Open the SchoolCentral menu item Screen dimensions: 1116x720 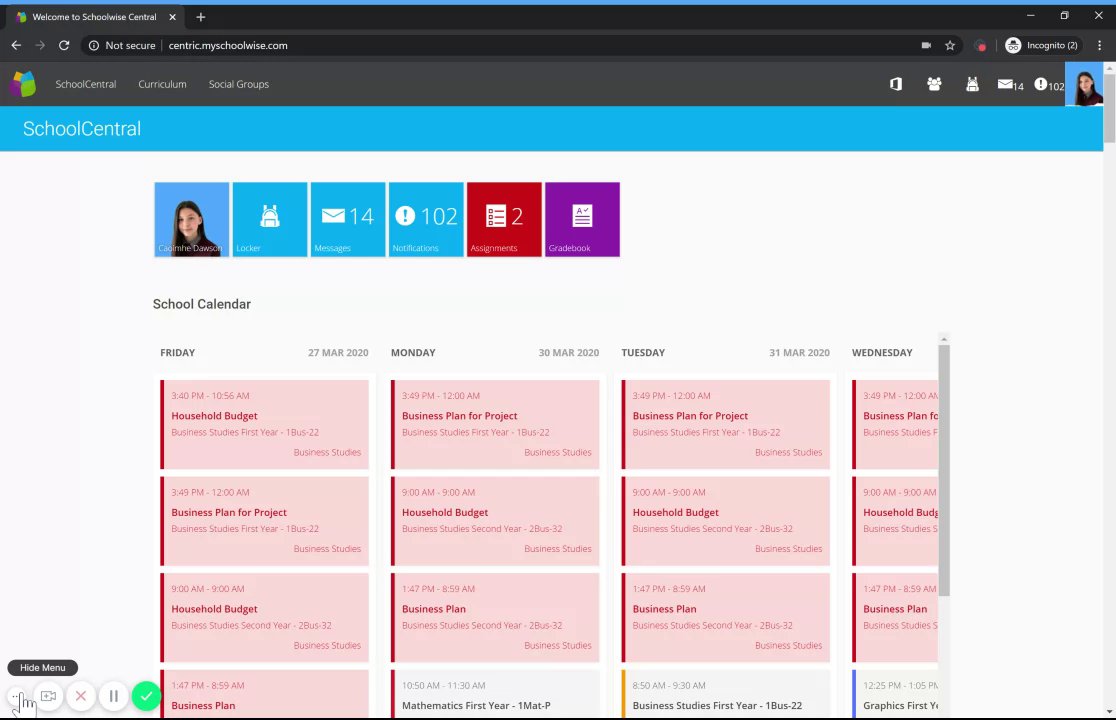click(85, 84)
